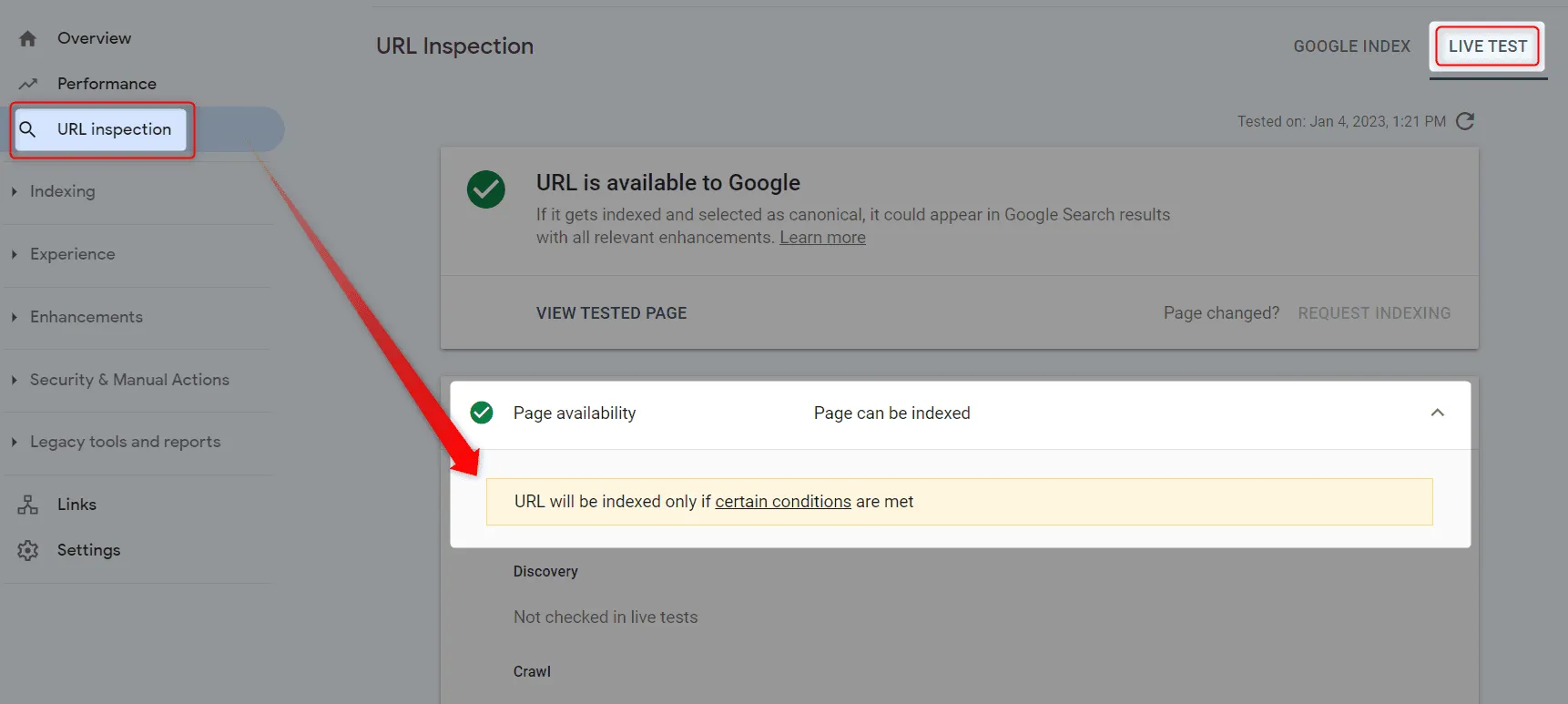Viewport: 1568px width, 704px height.
Task: Open Performance in the sidebar
Action: pyautogui.click(x=107, y=84)
